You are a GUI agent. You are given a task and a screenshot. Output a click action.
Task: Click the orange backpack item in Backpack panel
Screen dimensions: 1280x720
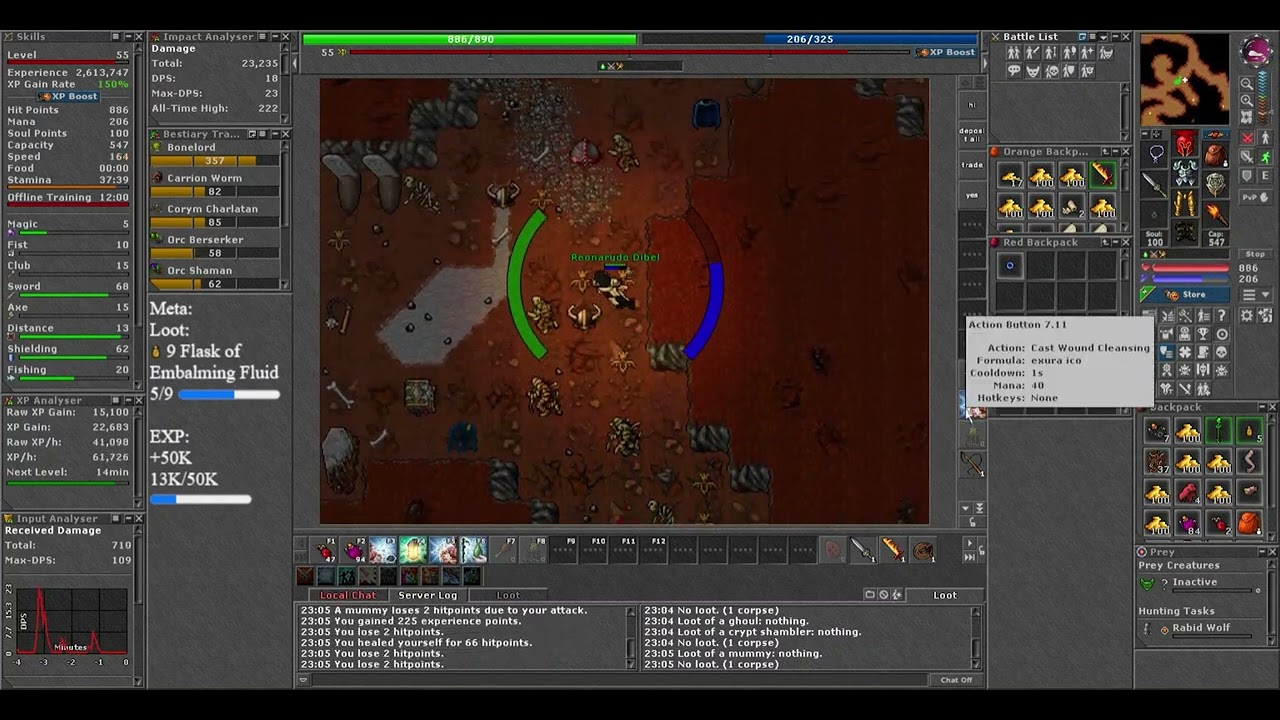(1249, 523)
